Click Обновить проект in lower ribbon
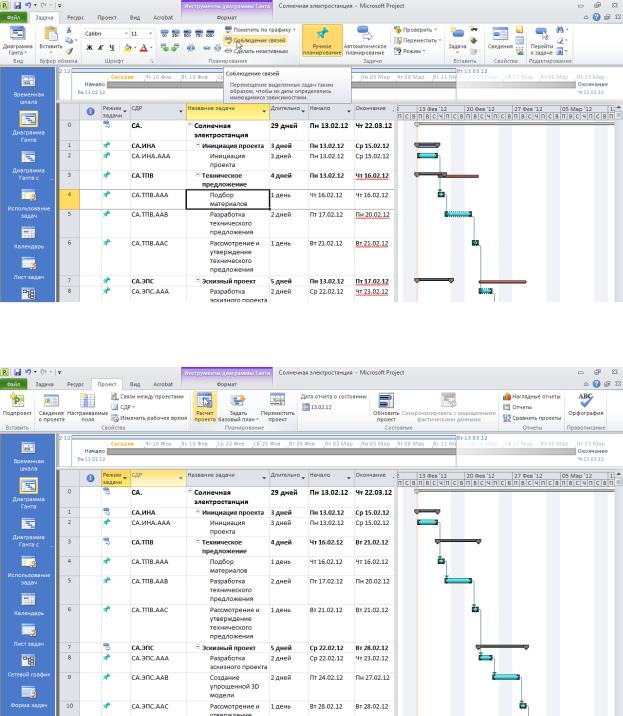Image resolution: width=623 pixels, height=716 pixels. tap(386, 407)
